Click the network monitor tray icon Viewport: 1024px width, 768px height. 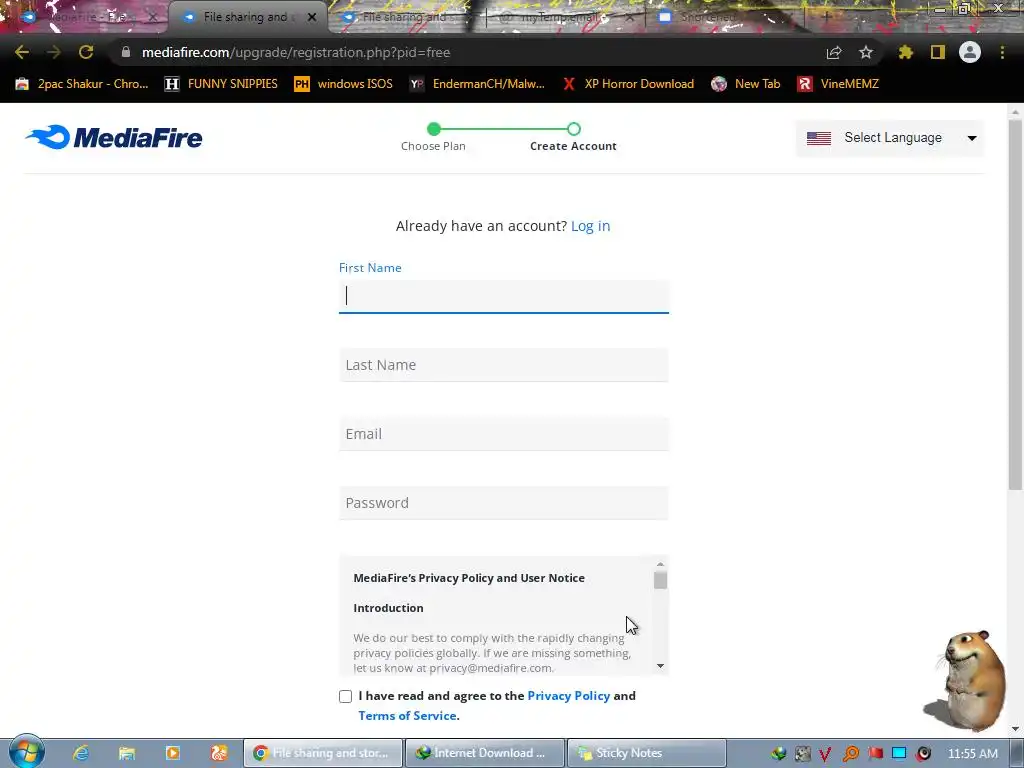click(x=899, y=753)
